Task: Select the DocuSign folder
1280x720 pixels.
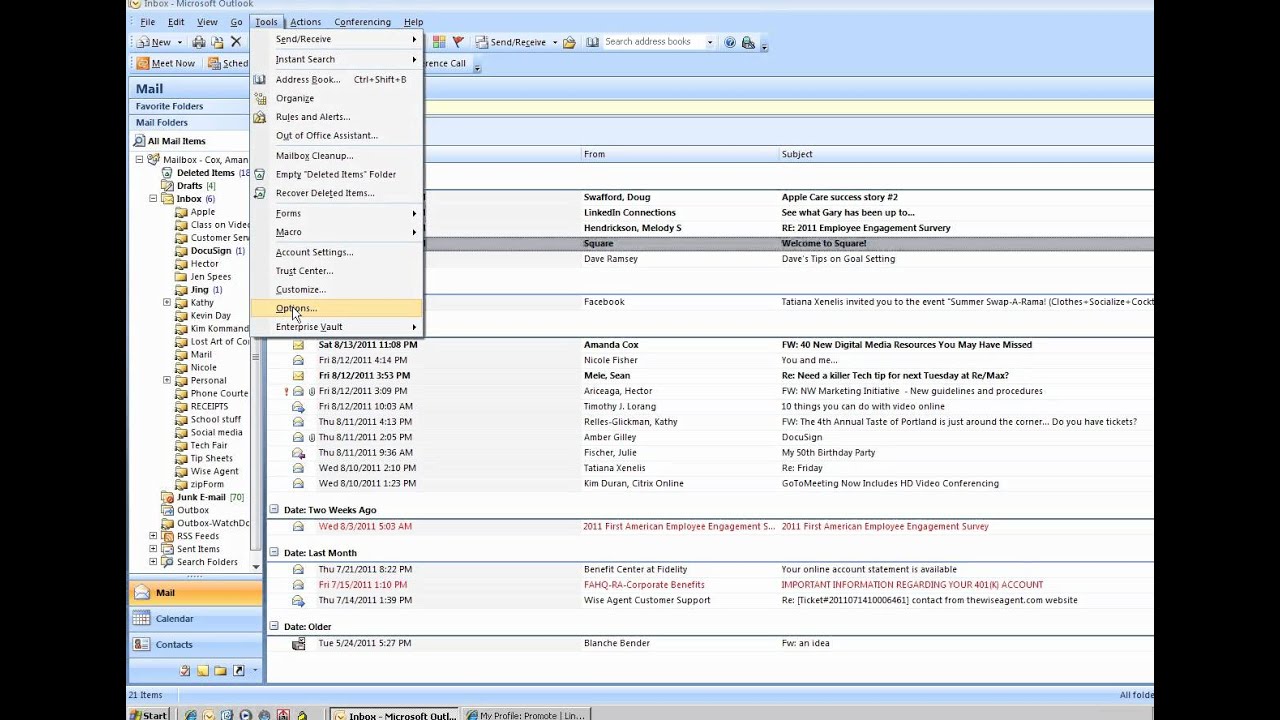Action: click(211, 251)
